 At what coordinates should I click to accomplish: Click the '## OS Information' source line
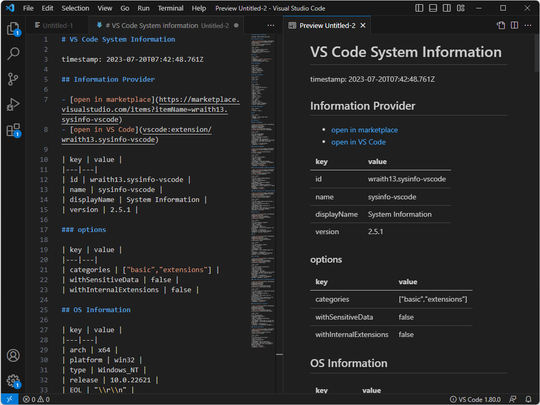point(96,310)
